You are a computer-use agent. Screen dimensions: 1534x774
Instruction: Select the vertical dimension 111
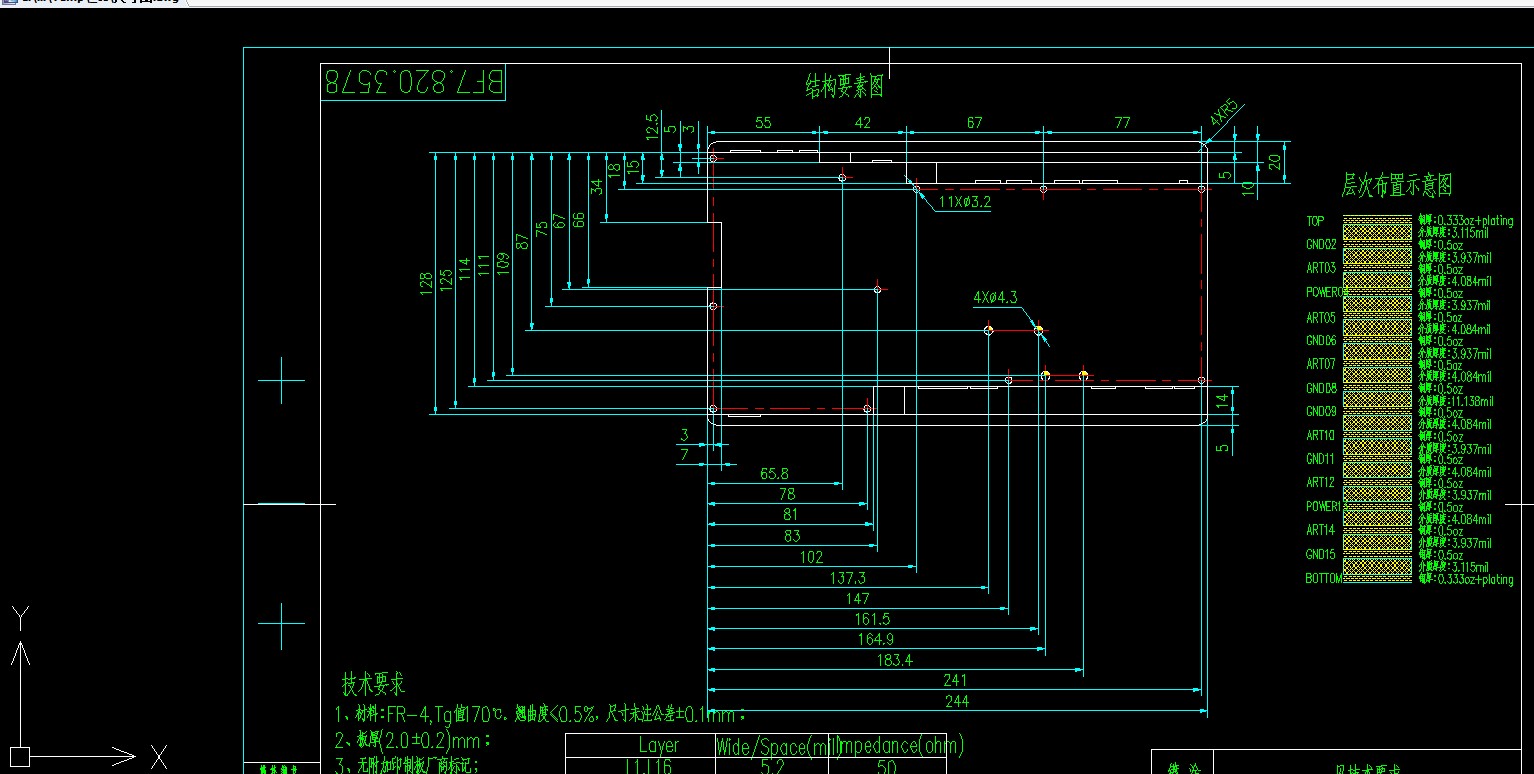(484, 266)
